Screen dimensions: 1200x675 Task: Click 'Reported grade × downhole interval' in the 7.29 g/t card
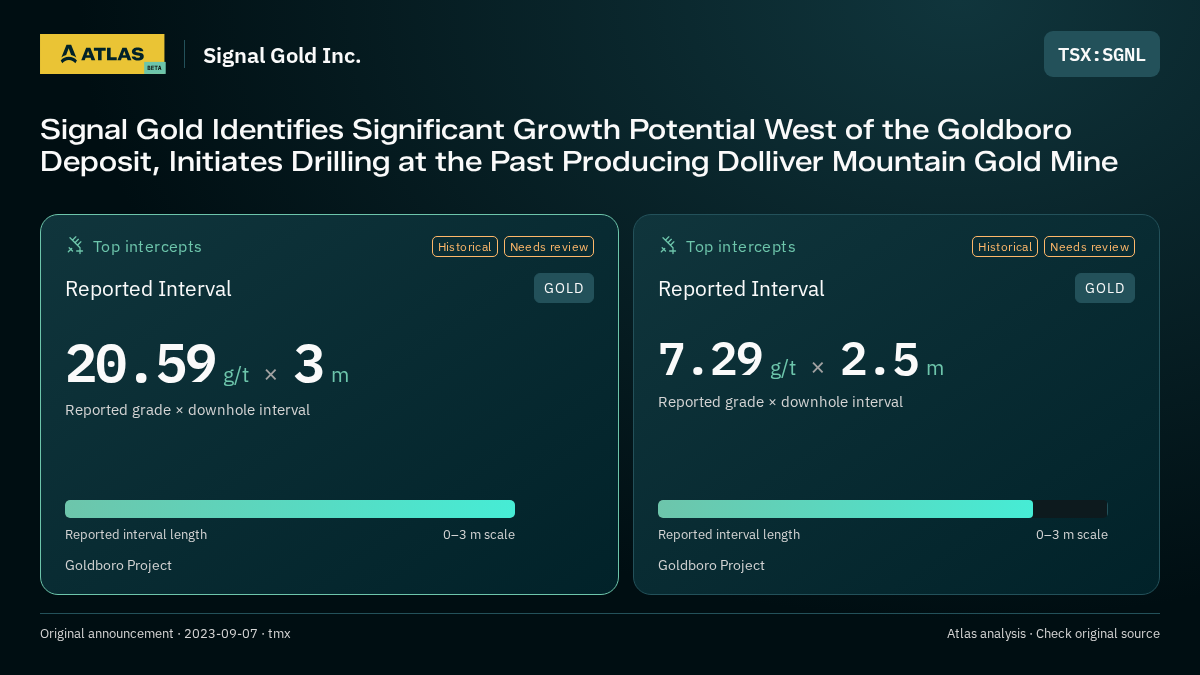(780, 402)
